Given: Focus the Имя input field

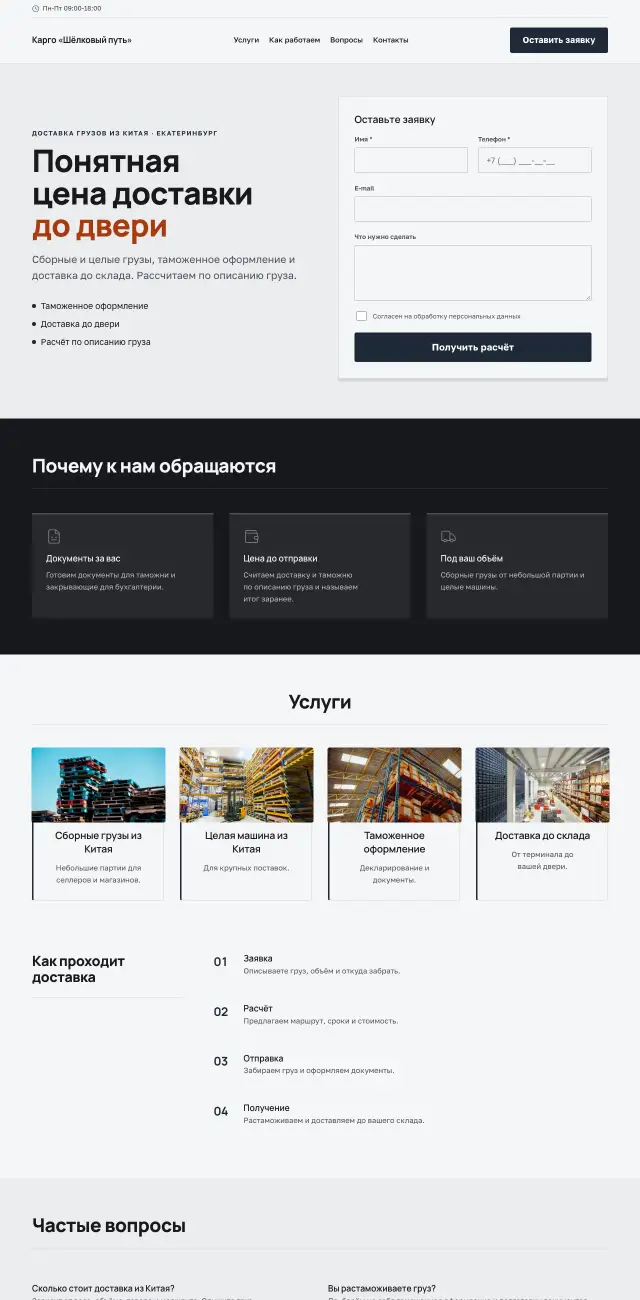Looking at the screenshot, I should 411,160.
